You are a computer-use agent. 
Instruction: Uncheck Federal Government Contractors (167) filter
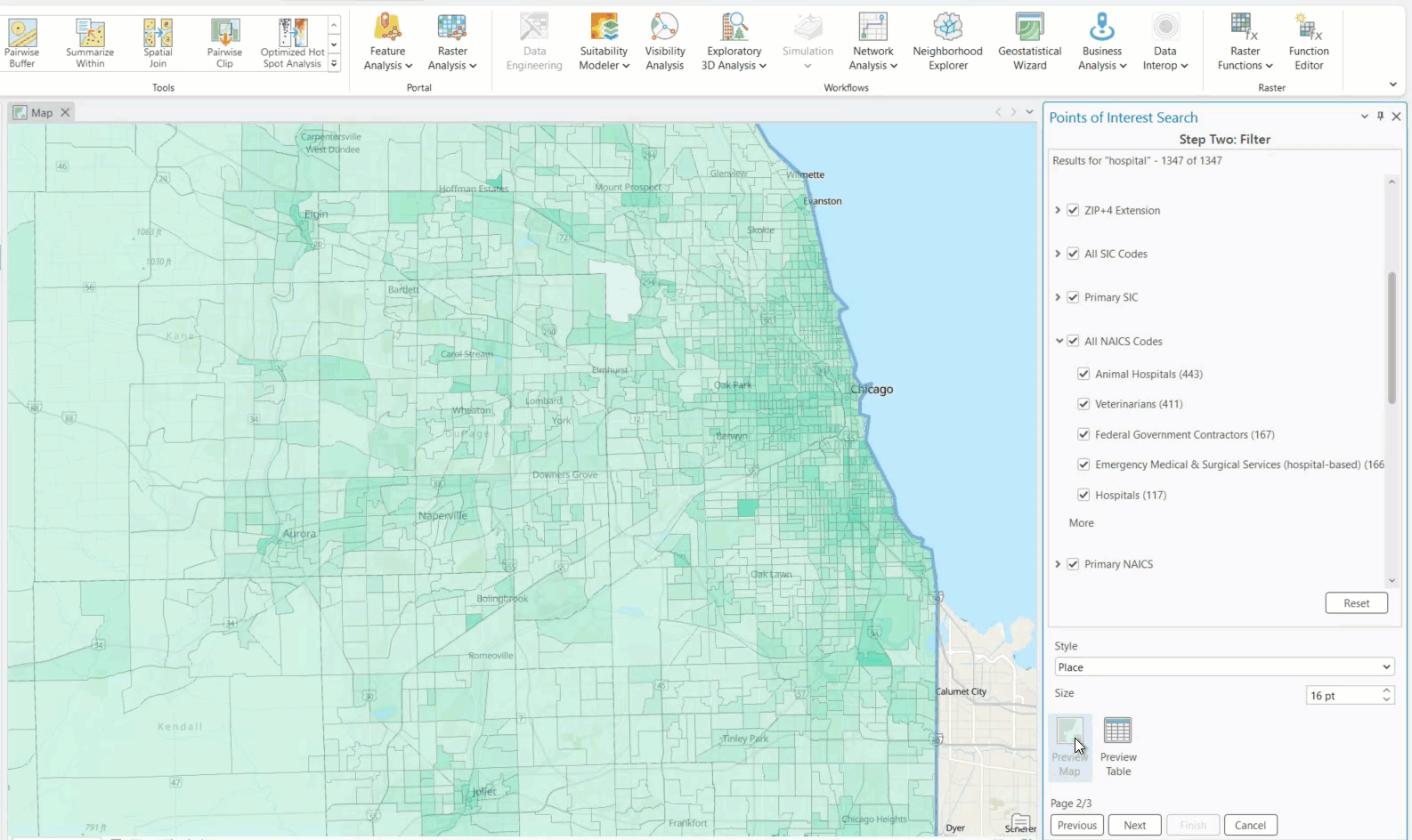pyautogui.click(x=1083, y=434)
